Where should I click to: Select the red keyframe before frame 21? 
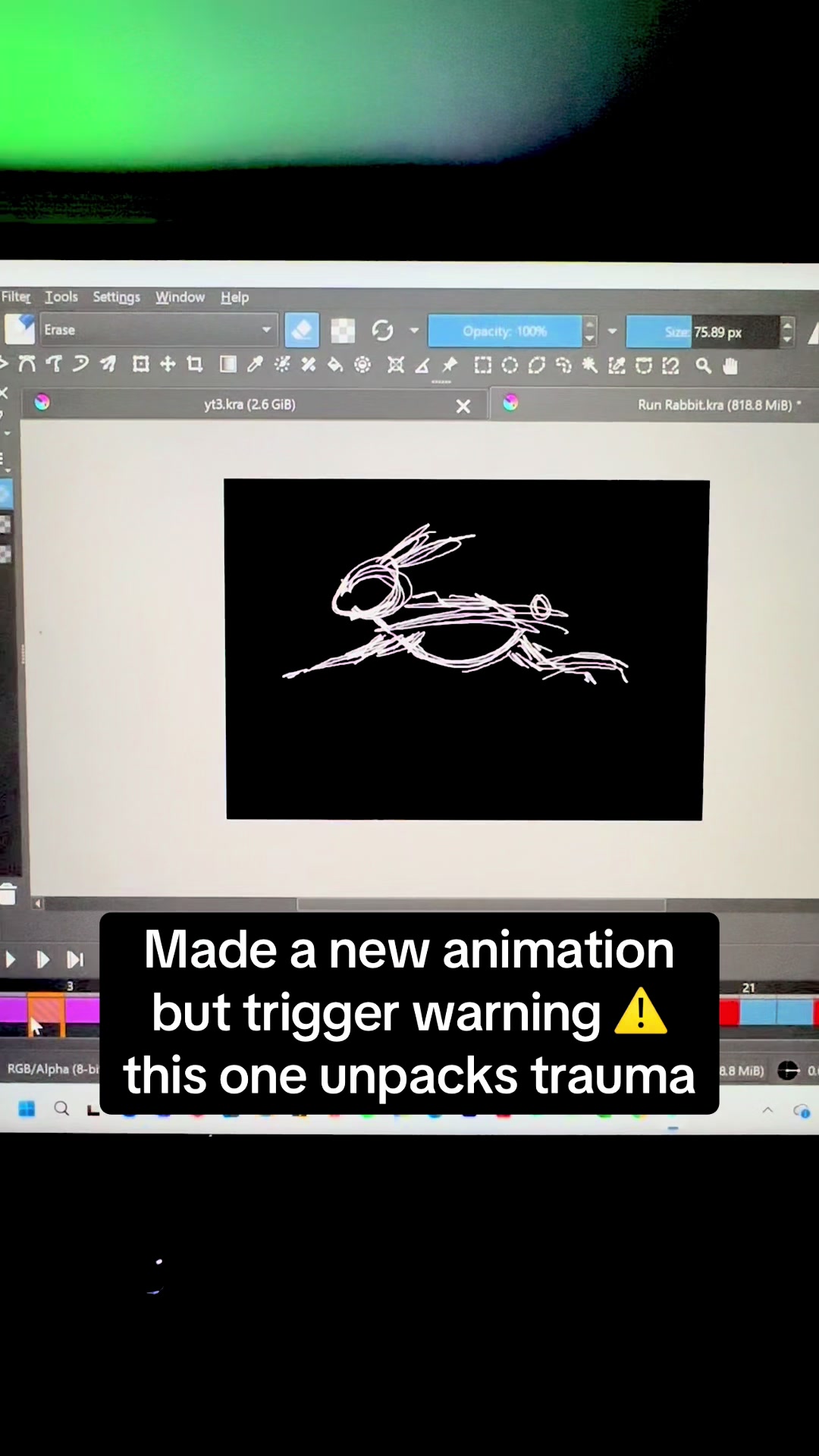(729, 1012)
